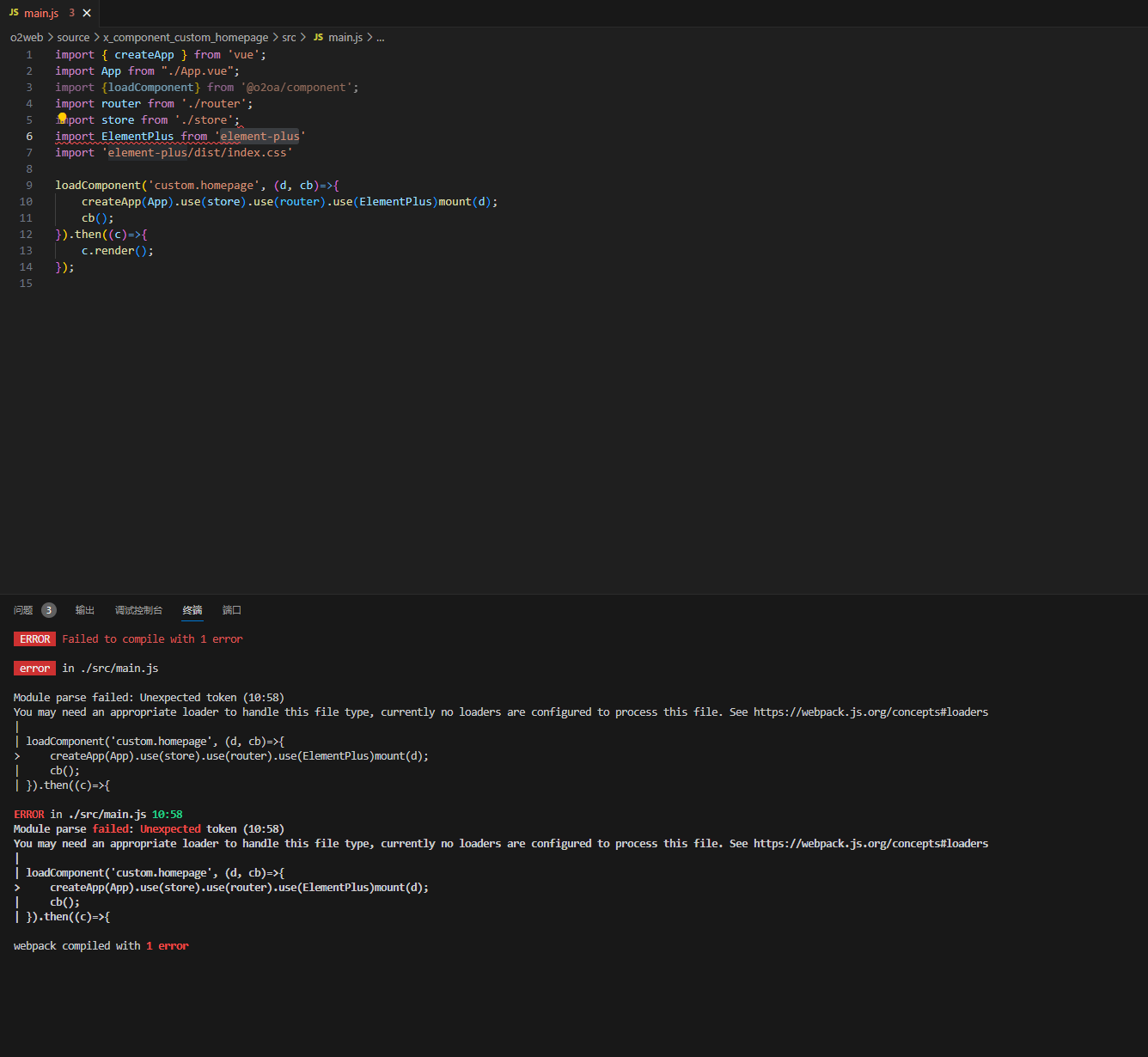The width and height of the screenshot is (1148, 1057).
Task: Close the main.js editor tab
Action: point(87,13)
